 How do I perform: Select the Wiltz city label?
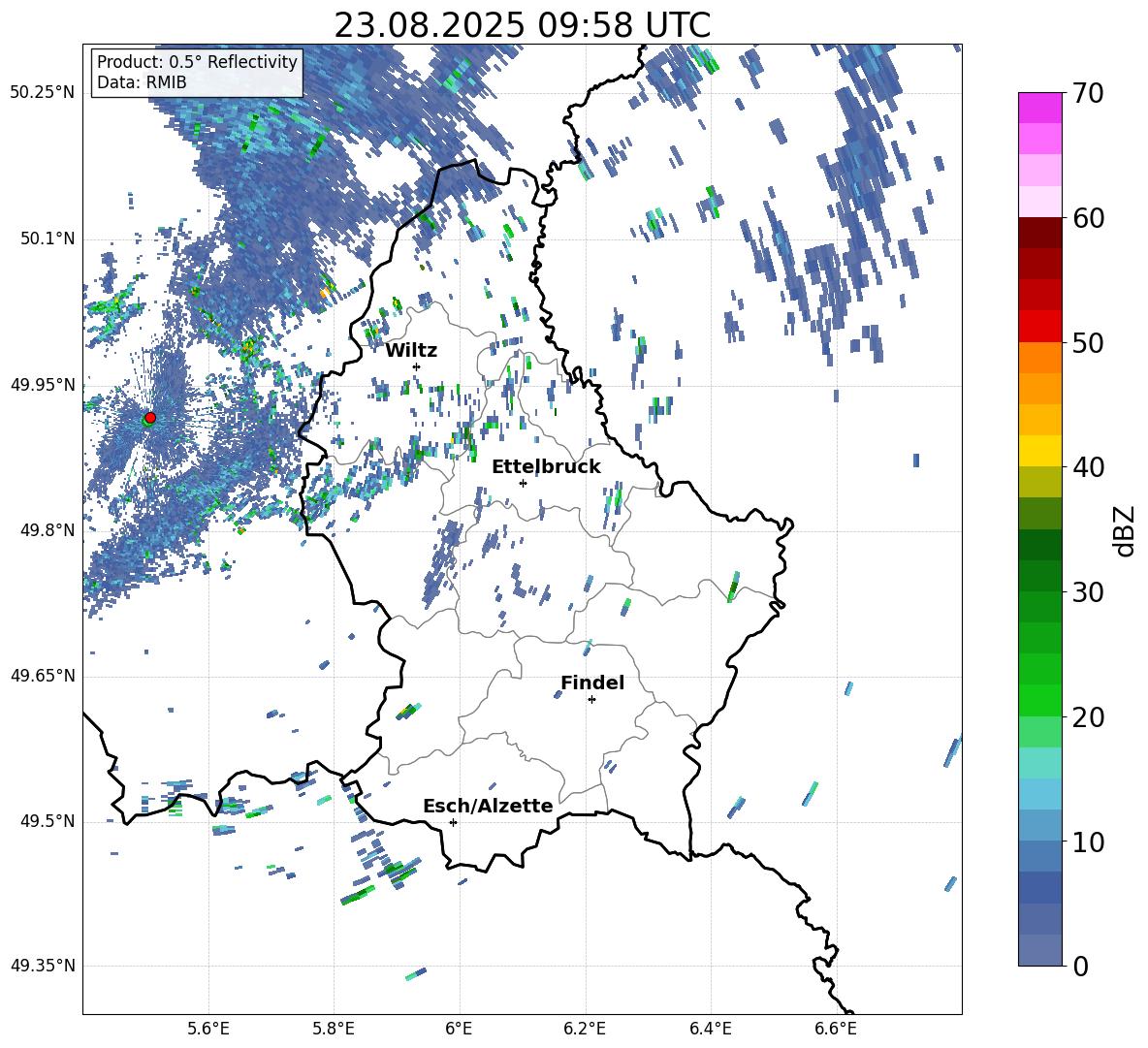411,351
